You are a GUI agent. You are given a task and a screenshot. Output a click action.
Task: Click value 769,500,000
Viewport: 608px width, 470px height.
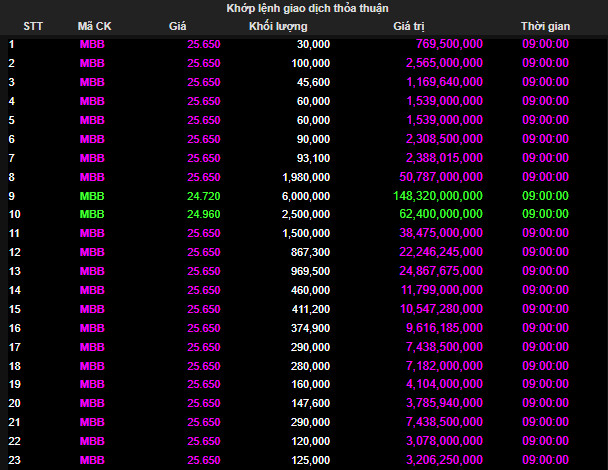click(x=449, y=44)
